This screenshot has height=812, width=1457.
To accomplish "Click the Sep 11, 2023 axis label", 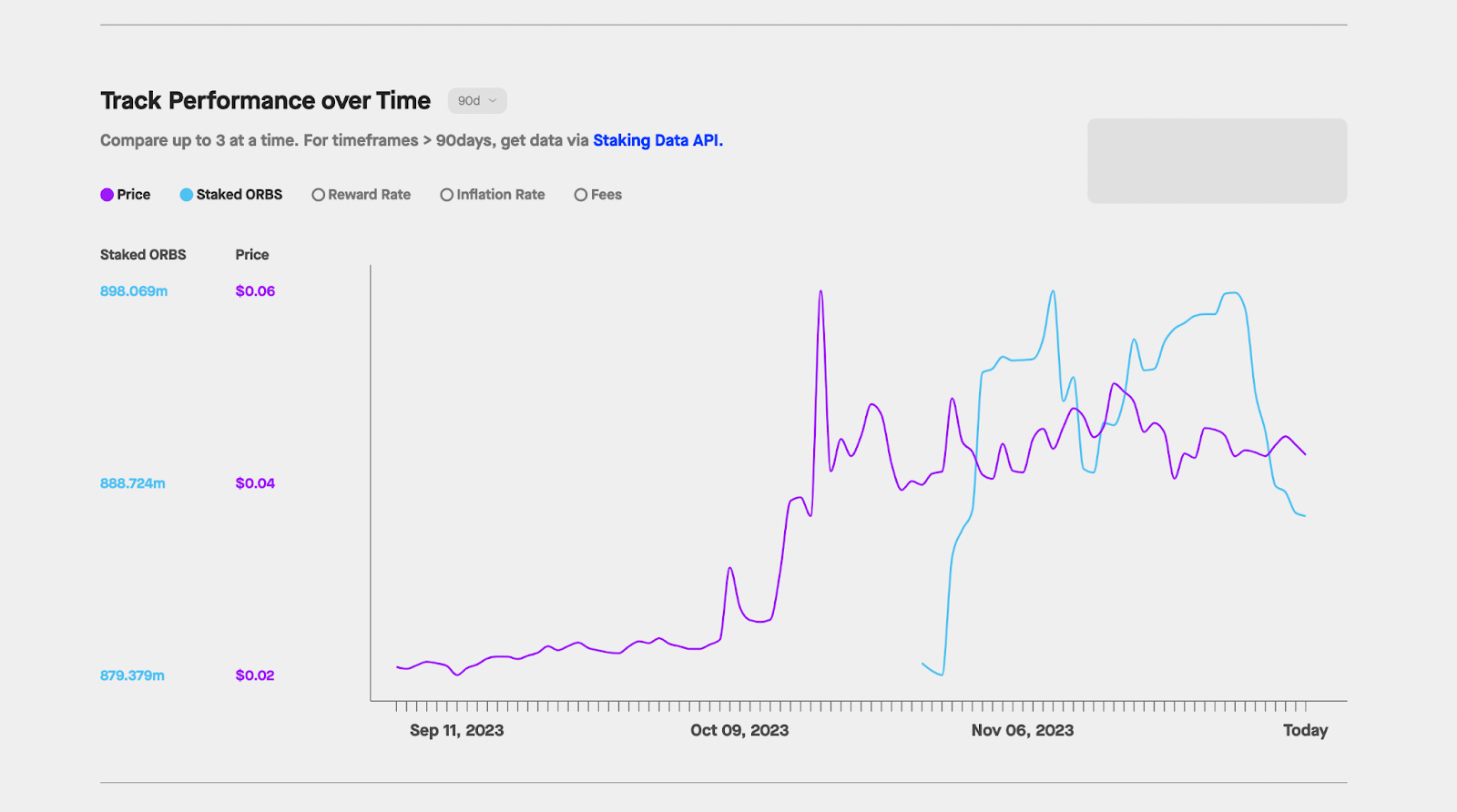I will tap(456, 730).
